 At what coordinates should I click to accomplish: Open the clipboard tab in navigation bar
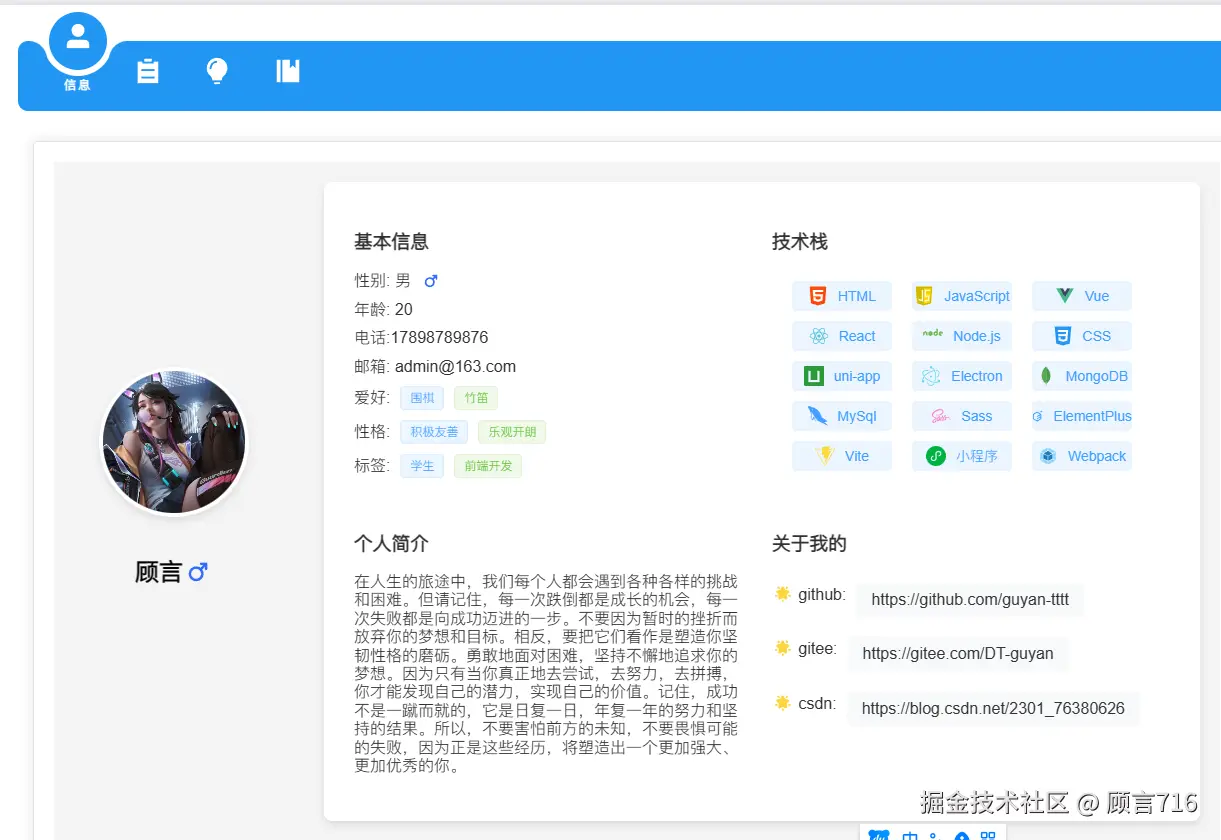pyautogui.click(x=148, y=71)
